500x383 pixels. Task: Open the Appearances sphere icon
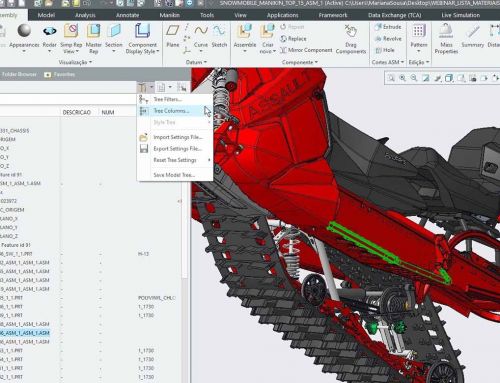coord(24,31)
